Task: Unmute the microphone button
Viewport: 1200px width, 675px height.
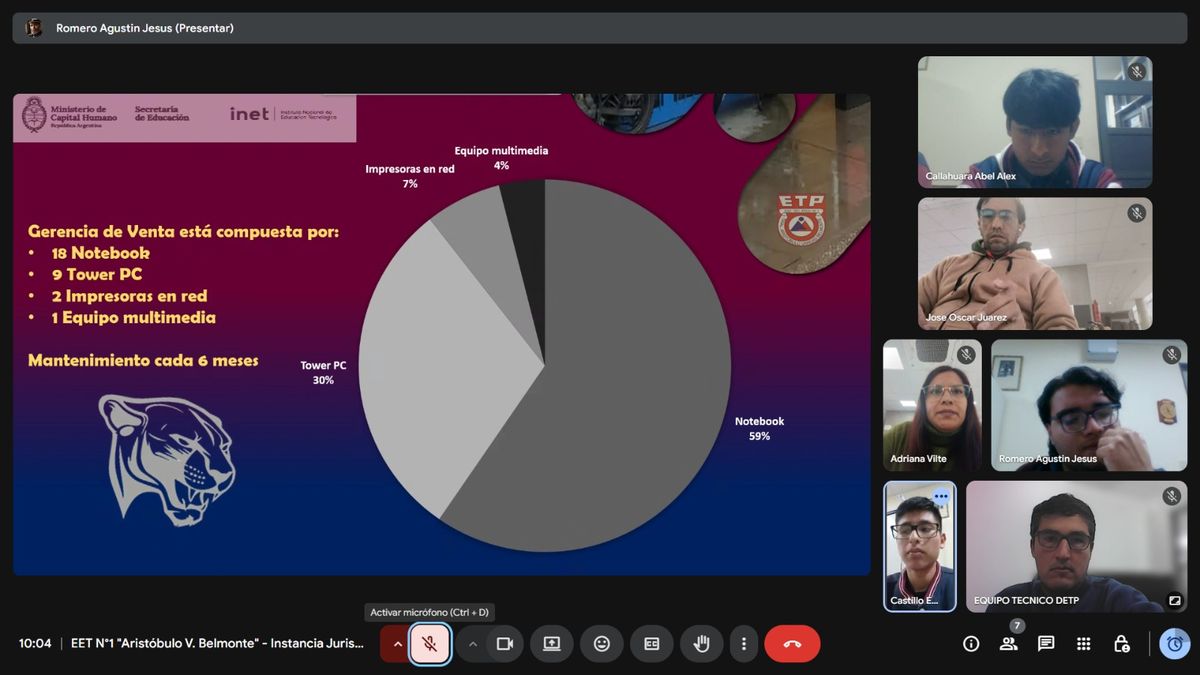Action: point(430,644)
